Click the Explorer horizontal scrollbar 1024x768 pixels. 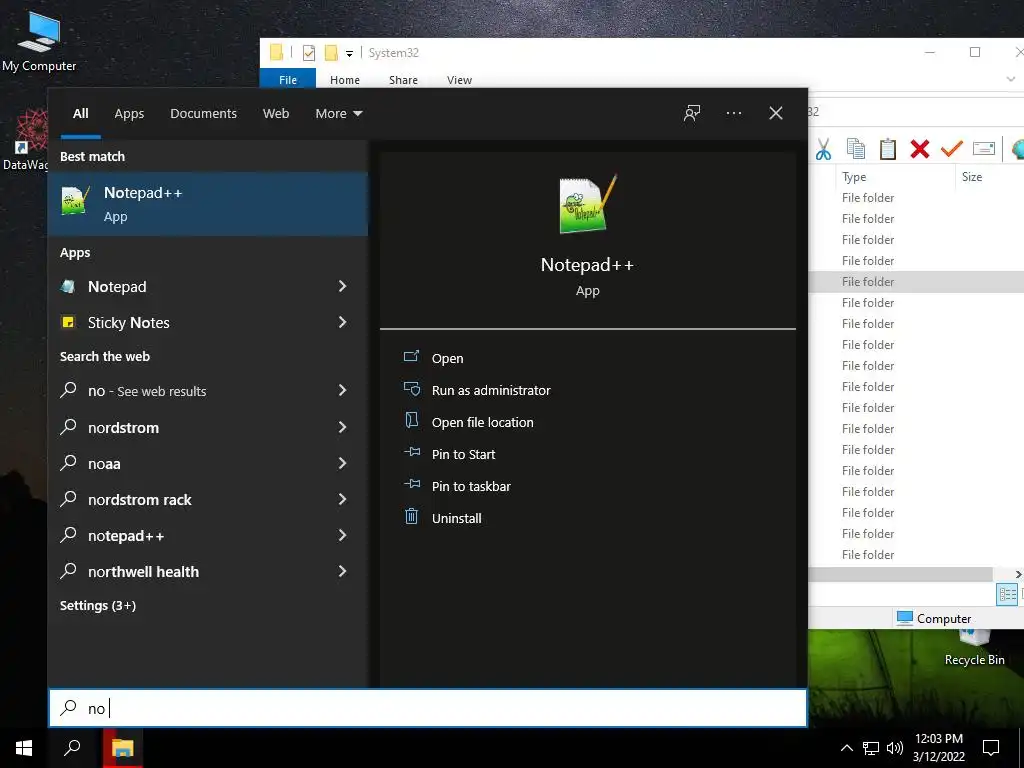tap(901, 574)
